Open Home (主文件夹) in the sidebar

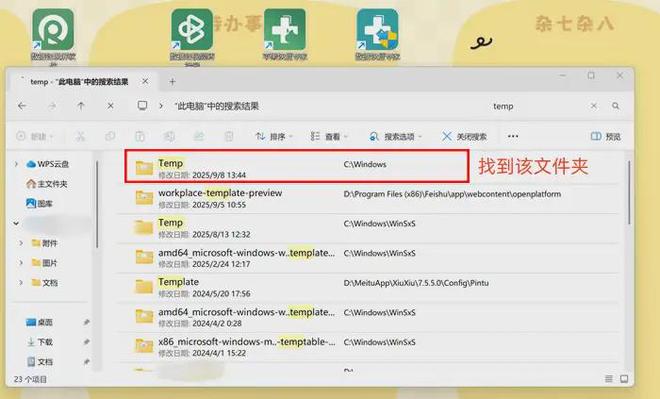coord(47,184)
